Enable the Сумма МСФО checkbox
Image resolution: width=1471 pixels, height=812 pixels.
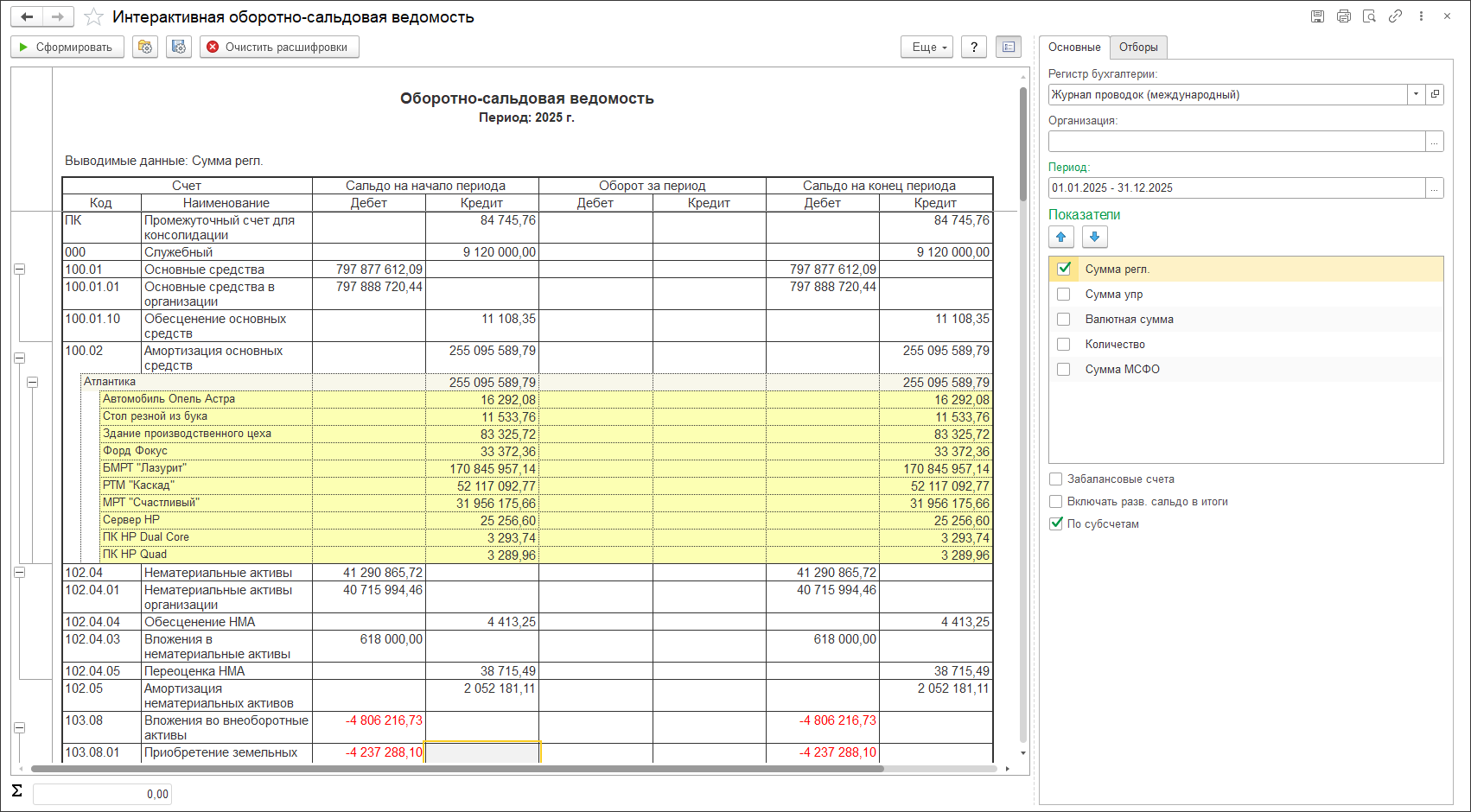tap(1064, 370)
